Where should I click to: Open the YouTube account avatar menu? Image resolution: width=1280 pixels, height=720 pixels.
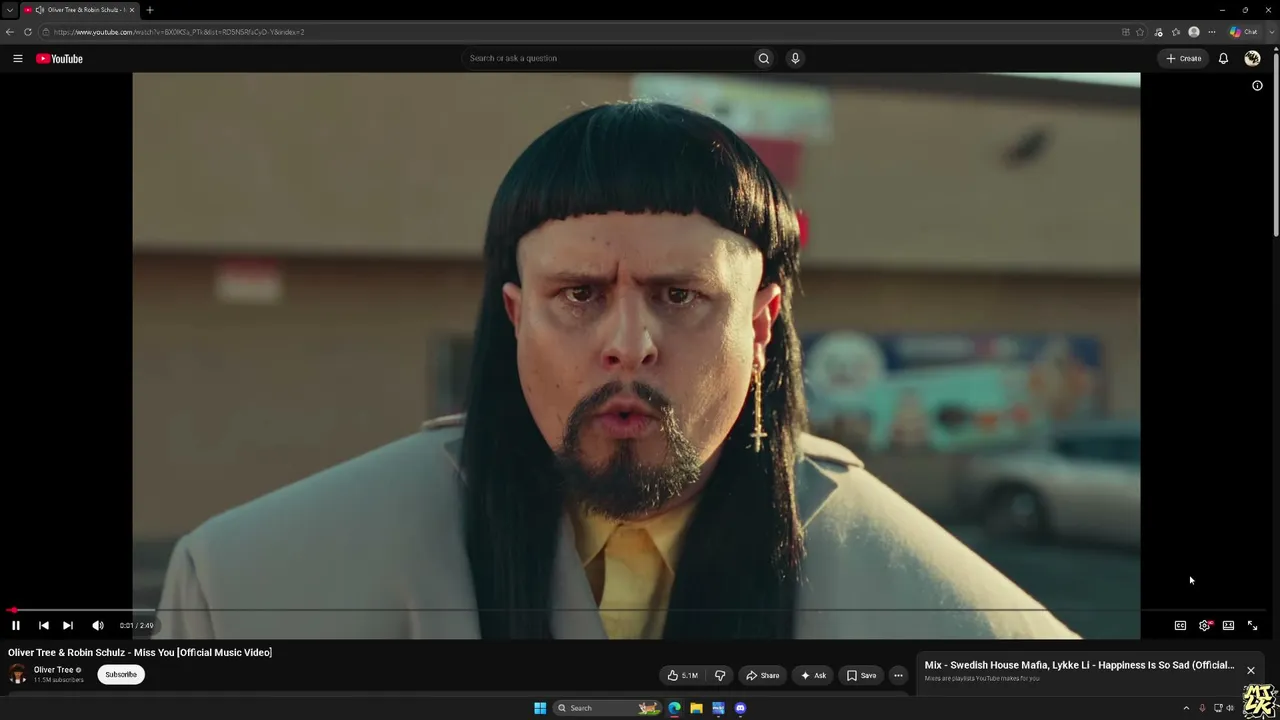coord(1252,59)
